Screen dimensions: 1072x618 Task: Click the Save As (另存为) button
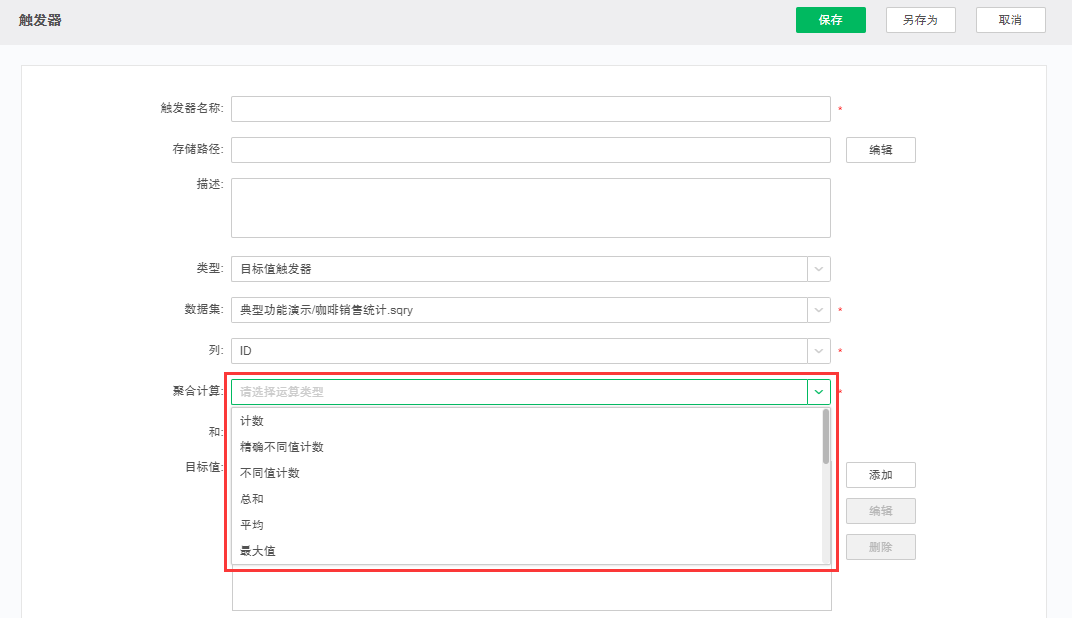click(920, 19)
